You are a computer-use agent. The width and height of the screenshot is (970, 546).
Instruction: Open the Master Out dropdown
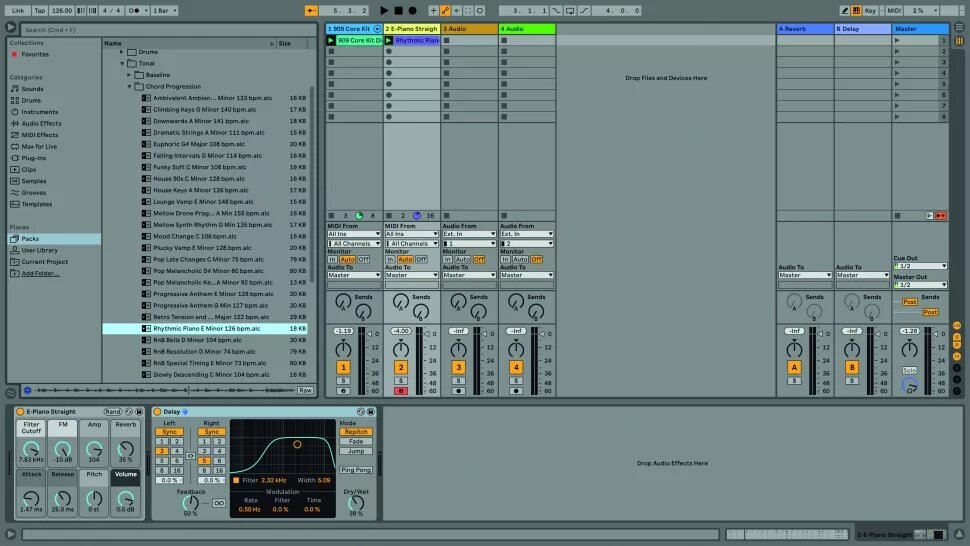point(920,285)
